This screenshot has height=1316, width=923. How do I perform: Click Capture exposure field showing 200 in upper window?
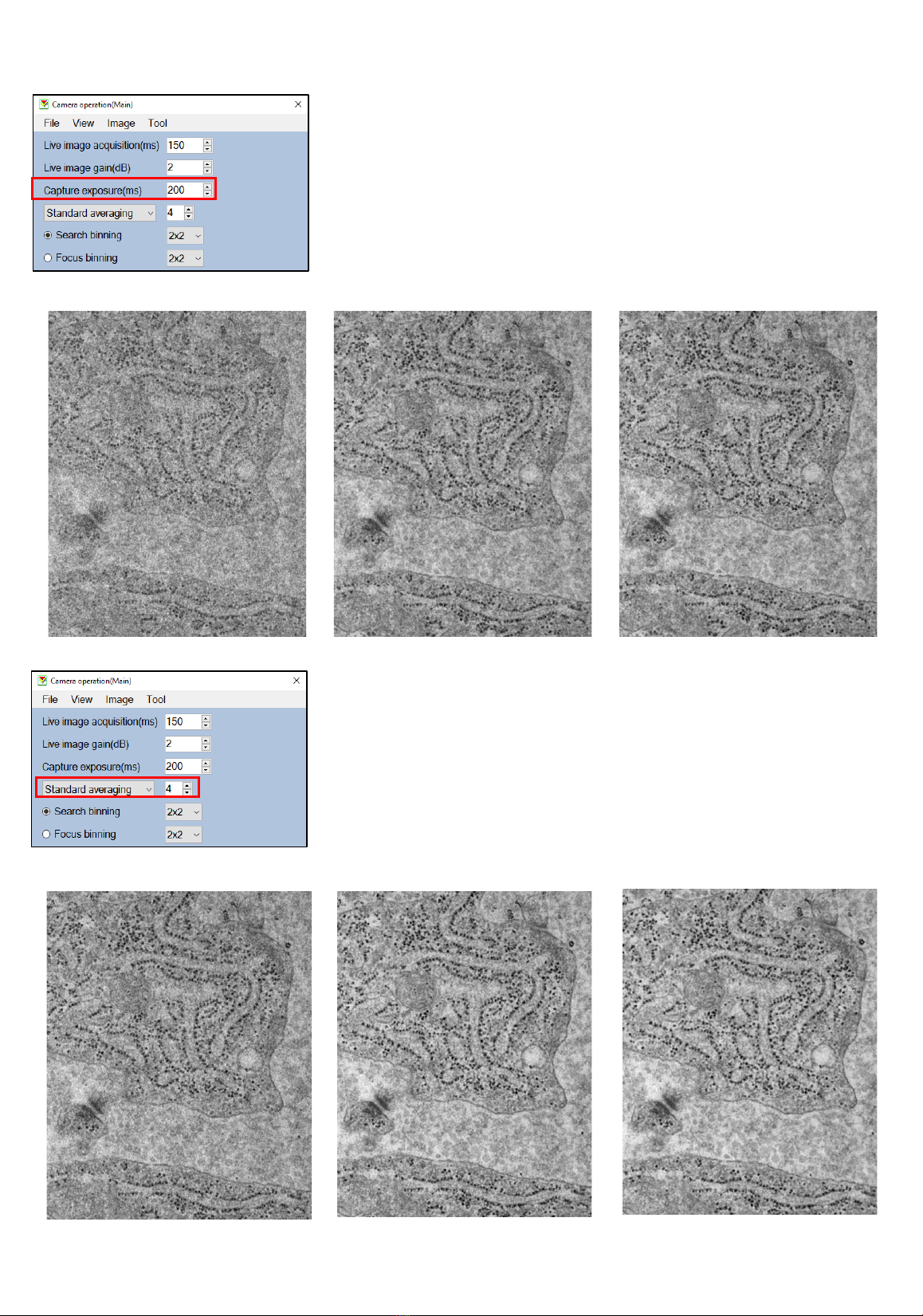pyautogui.click(x=184, y=191)
